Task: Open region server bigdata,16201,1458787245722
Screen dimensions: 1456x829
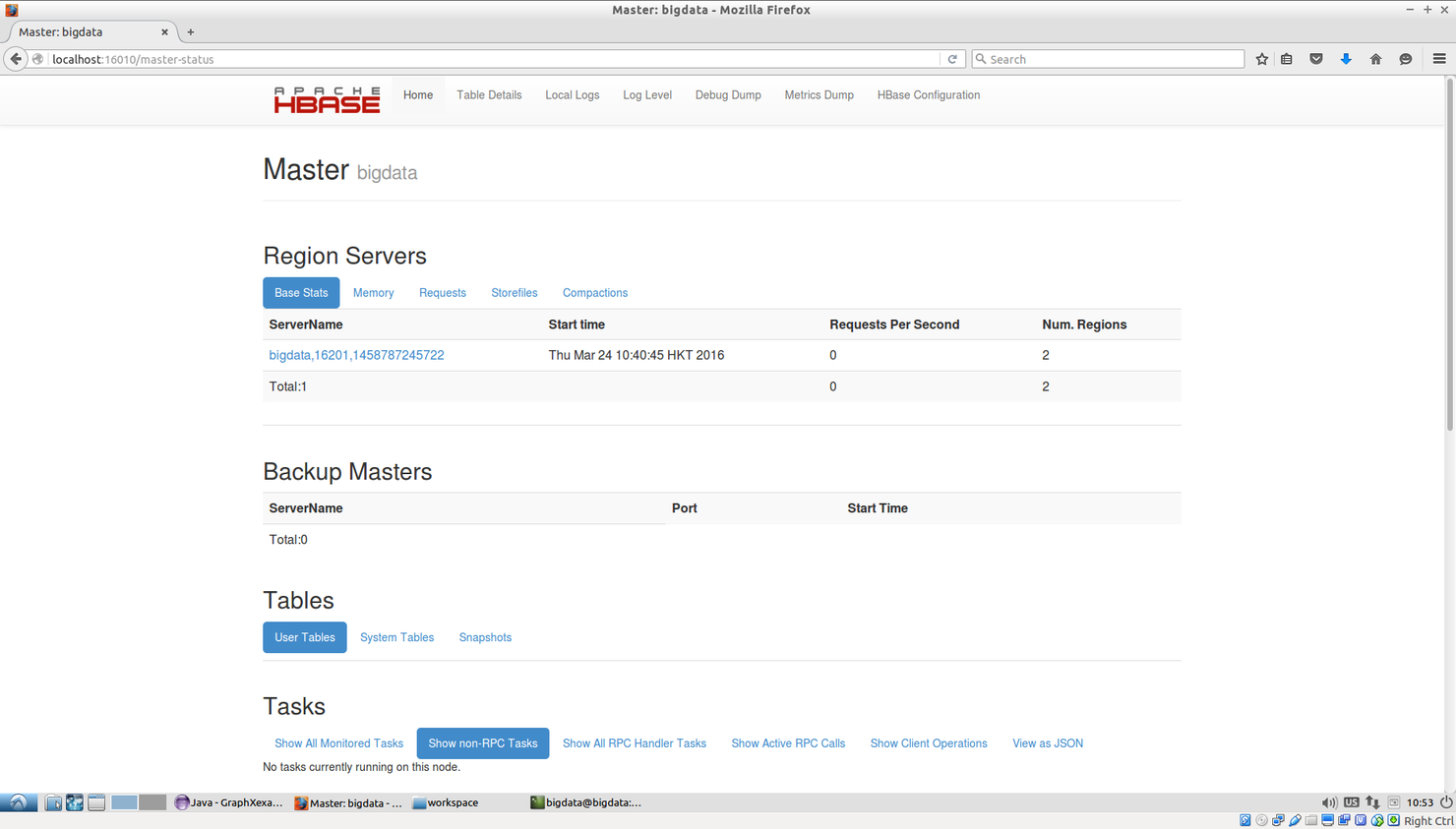Action: (356, 355)
